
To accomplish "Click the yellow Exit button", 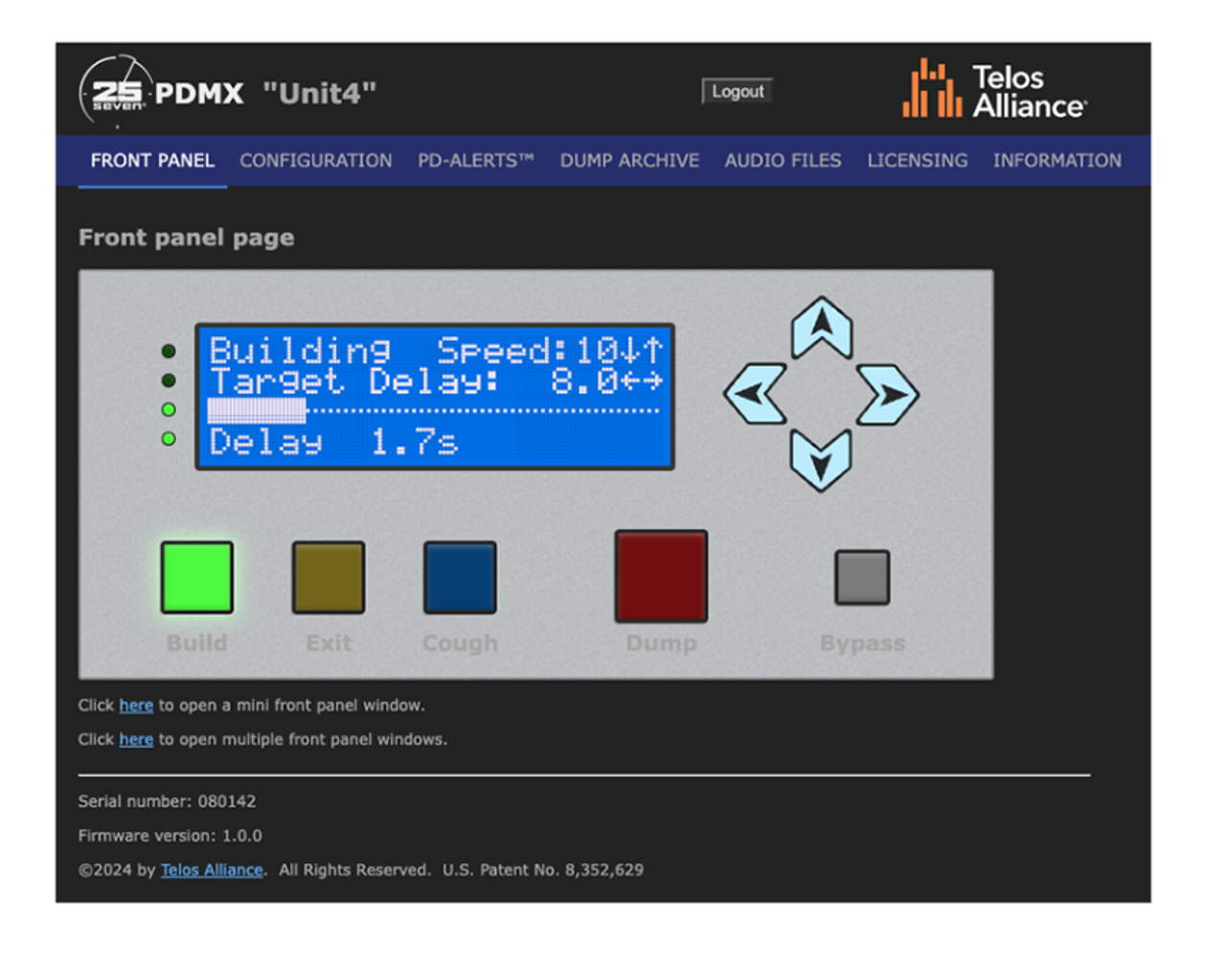I will pyautogui.click(x=329, y=578).
